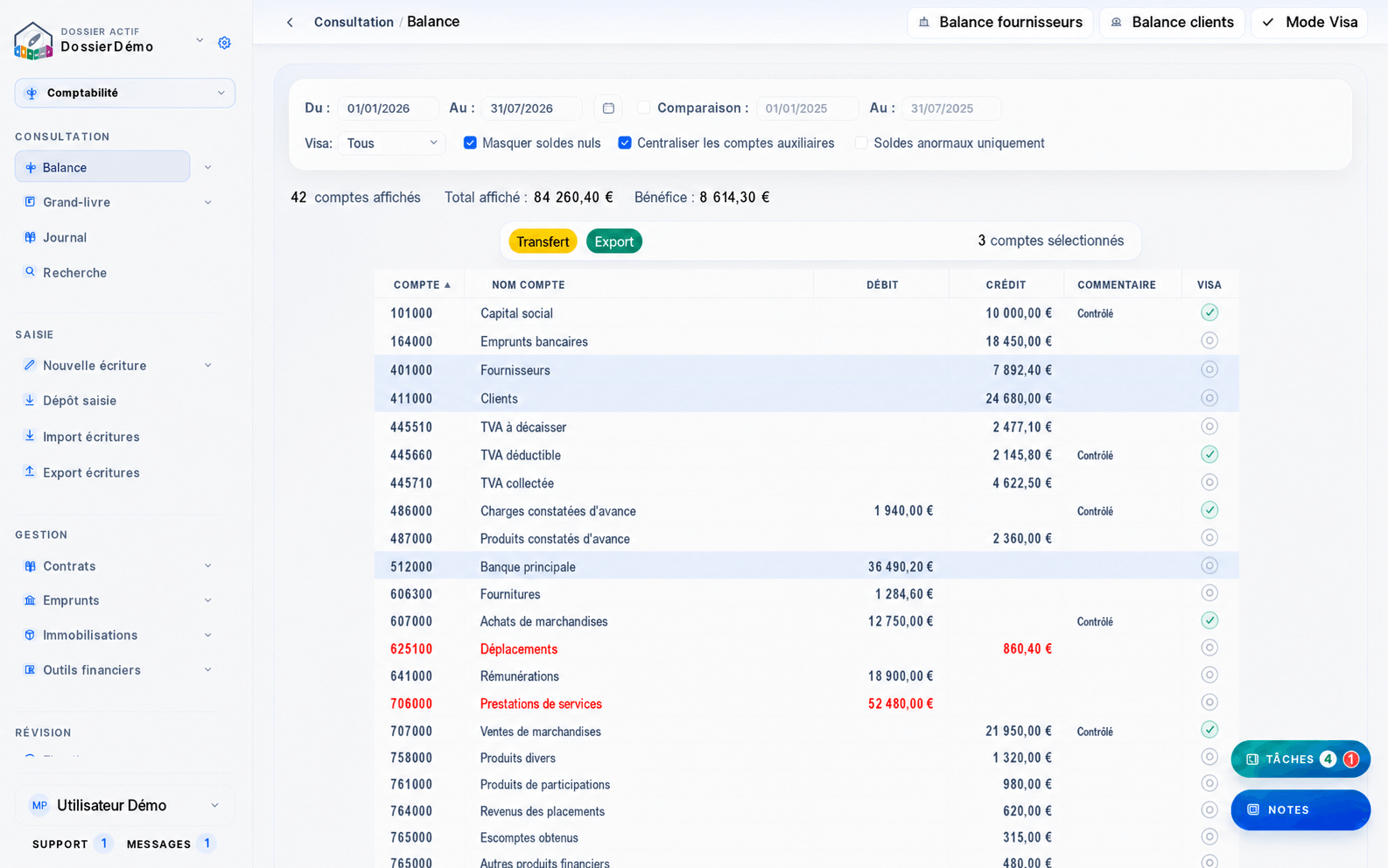
Task: Click the Balance sidebar icon
Action: click(x=31, y=167)
